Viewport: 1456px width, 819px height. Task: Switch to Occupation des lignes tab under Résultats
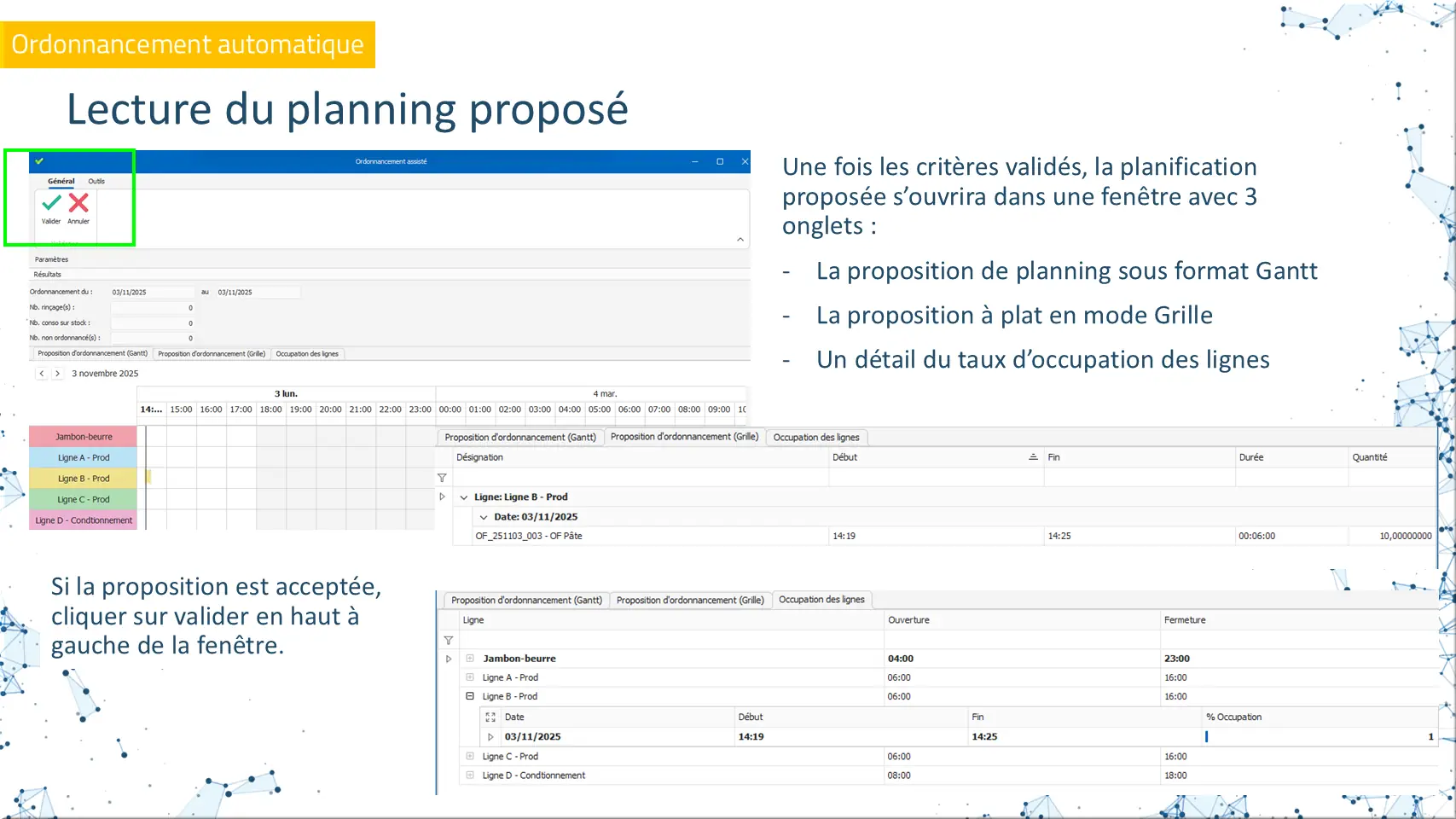[x=307, y=354]
